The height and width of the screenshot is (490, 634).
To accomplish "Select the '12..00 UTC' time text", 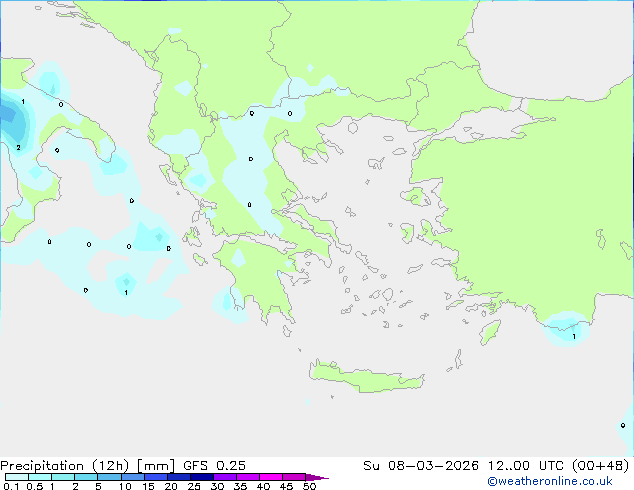I will point(526,466).
